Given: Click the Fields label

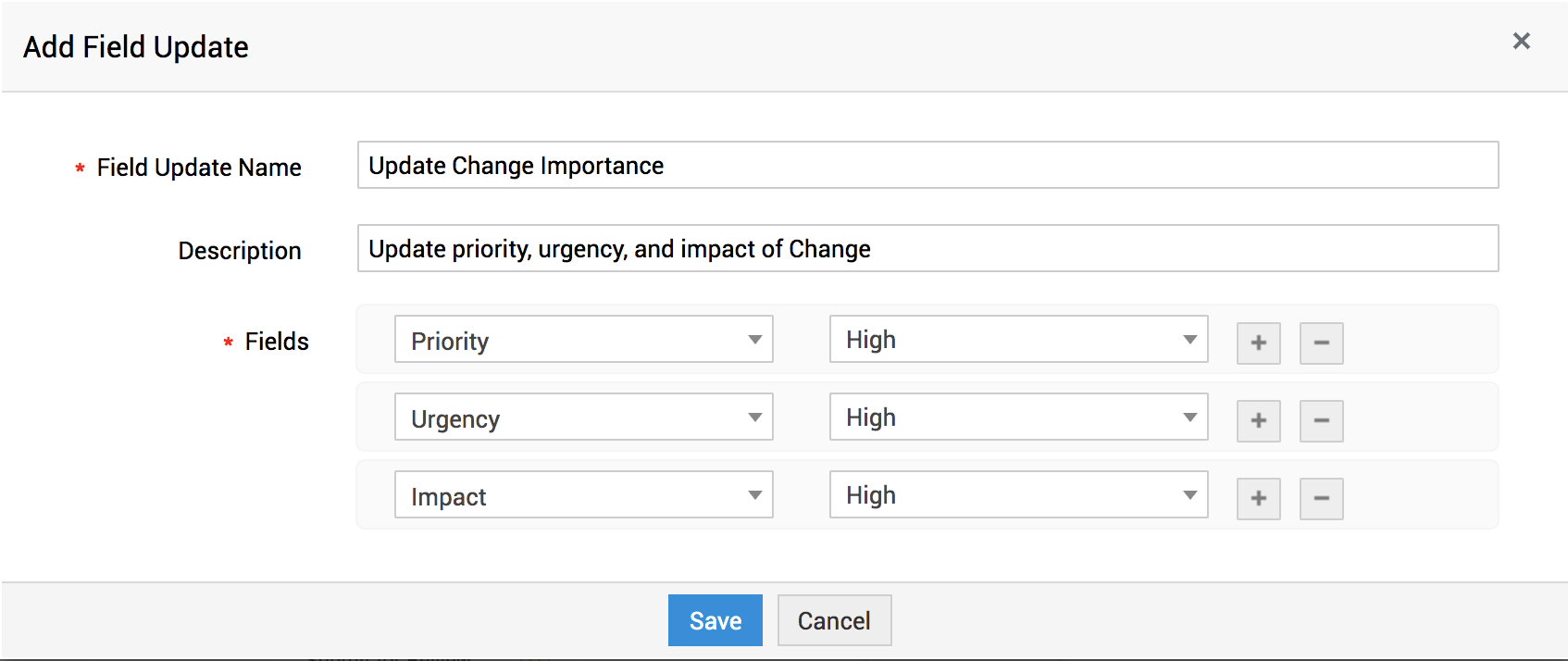Looking at the screenshot, I should 277,342.
